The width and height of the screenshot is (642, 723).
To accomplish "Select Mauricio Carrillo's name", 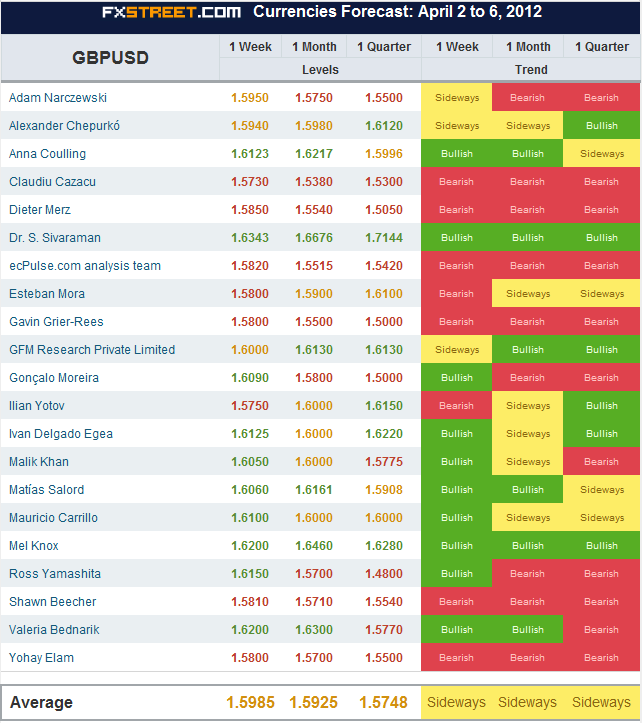I will tap(53, 518).
